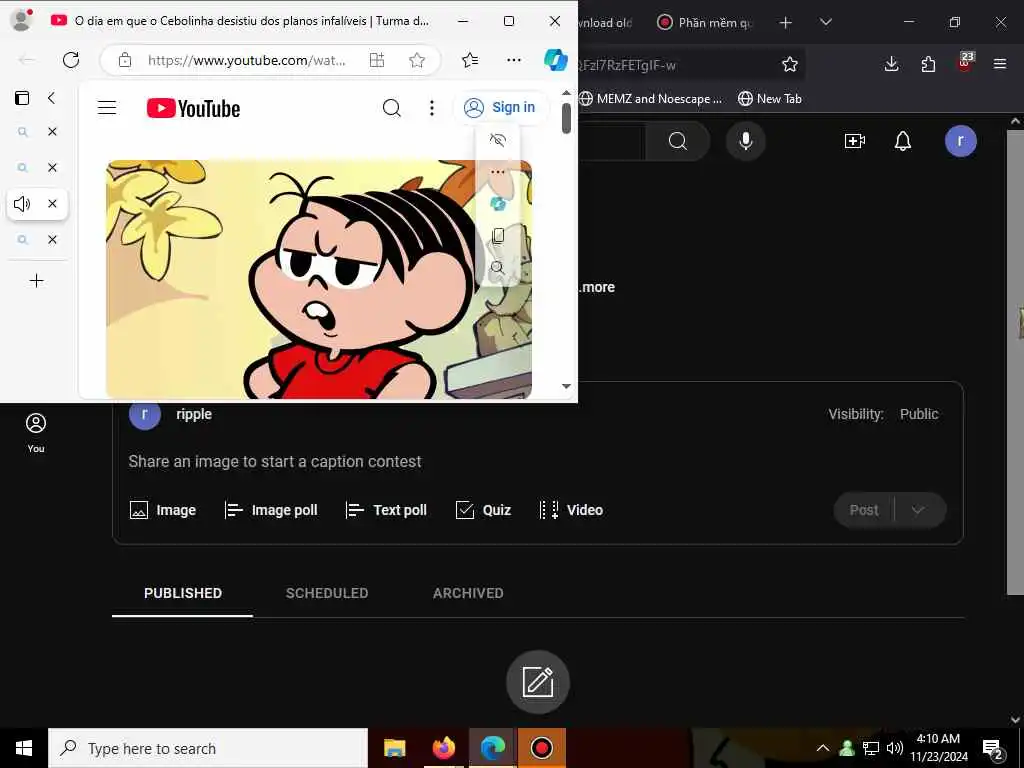Create an Image poll post

(x=270, y=510)
